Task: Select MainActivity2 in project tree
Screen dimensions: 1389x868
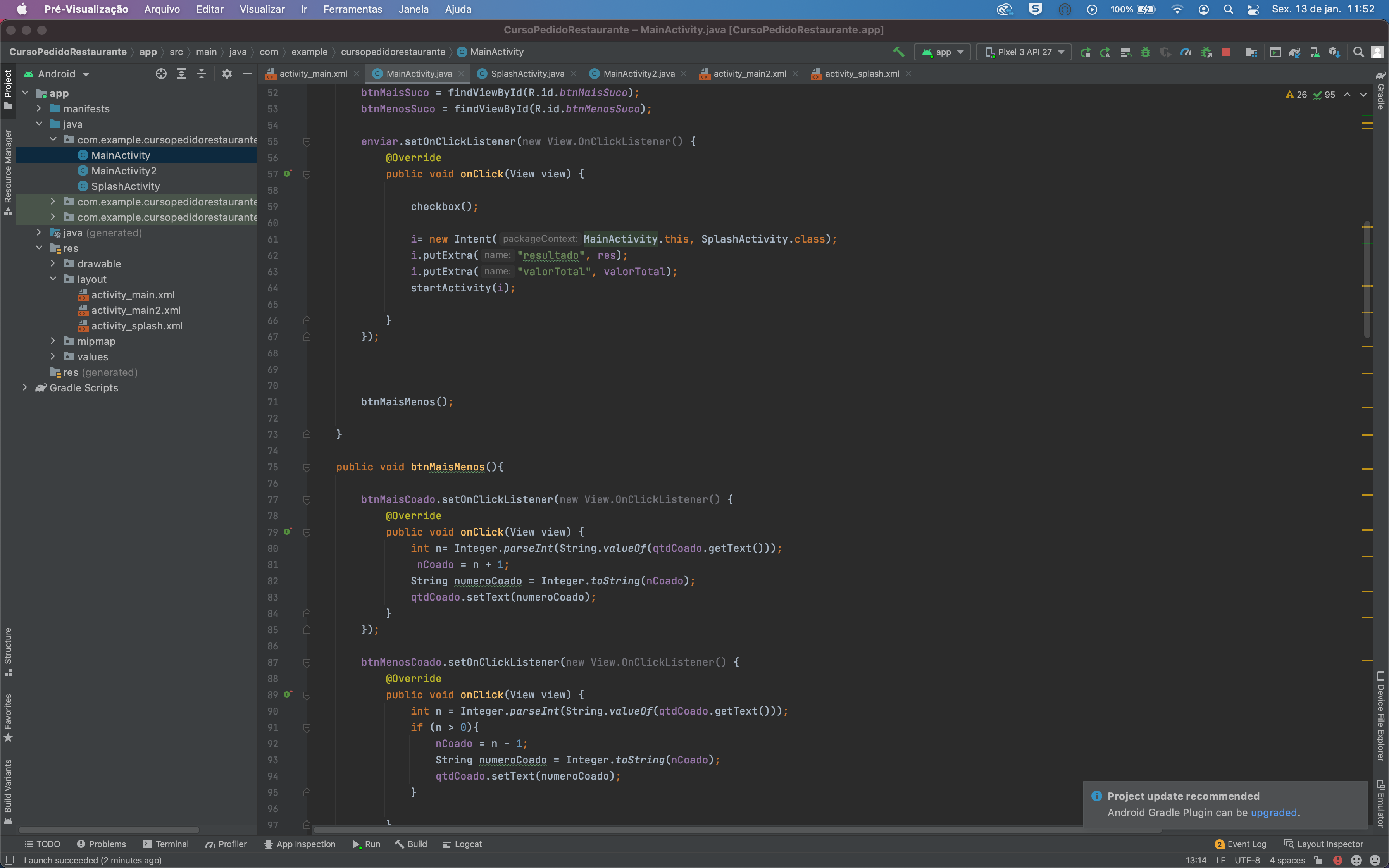Action: coord(123,170)
